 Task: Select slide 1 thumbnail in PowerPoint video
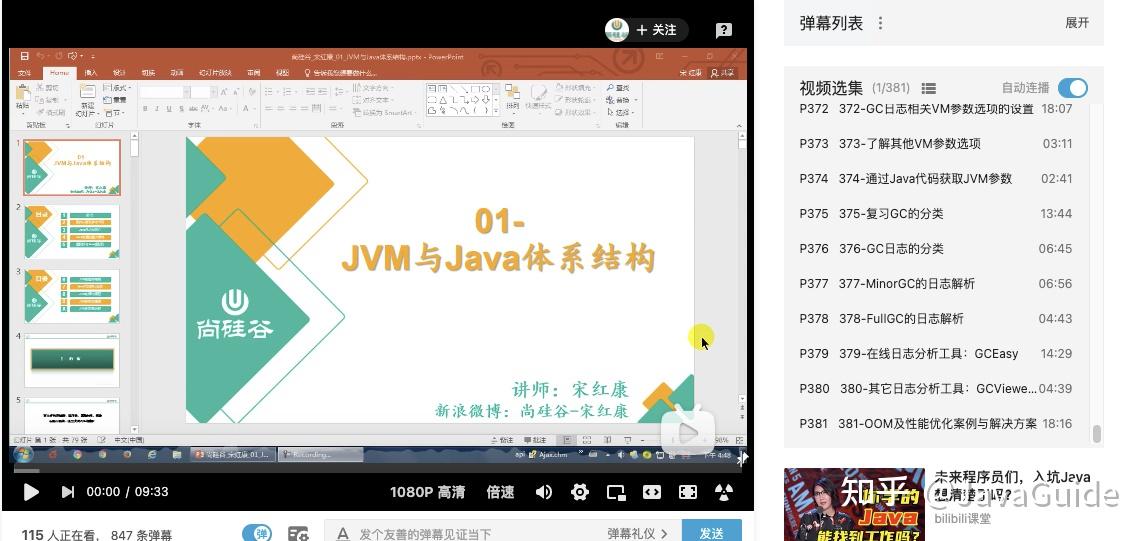(x=72, y=168)
